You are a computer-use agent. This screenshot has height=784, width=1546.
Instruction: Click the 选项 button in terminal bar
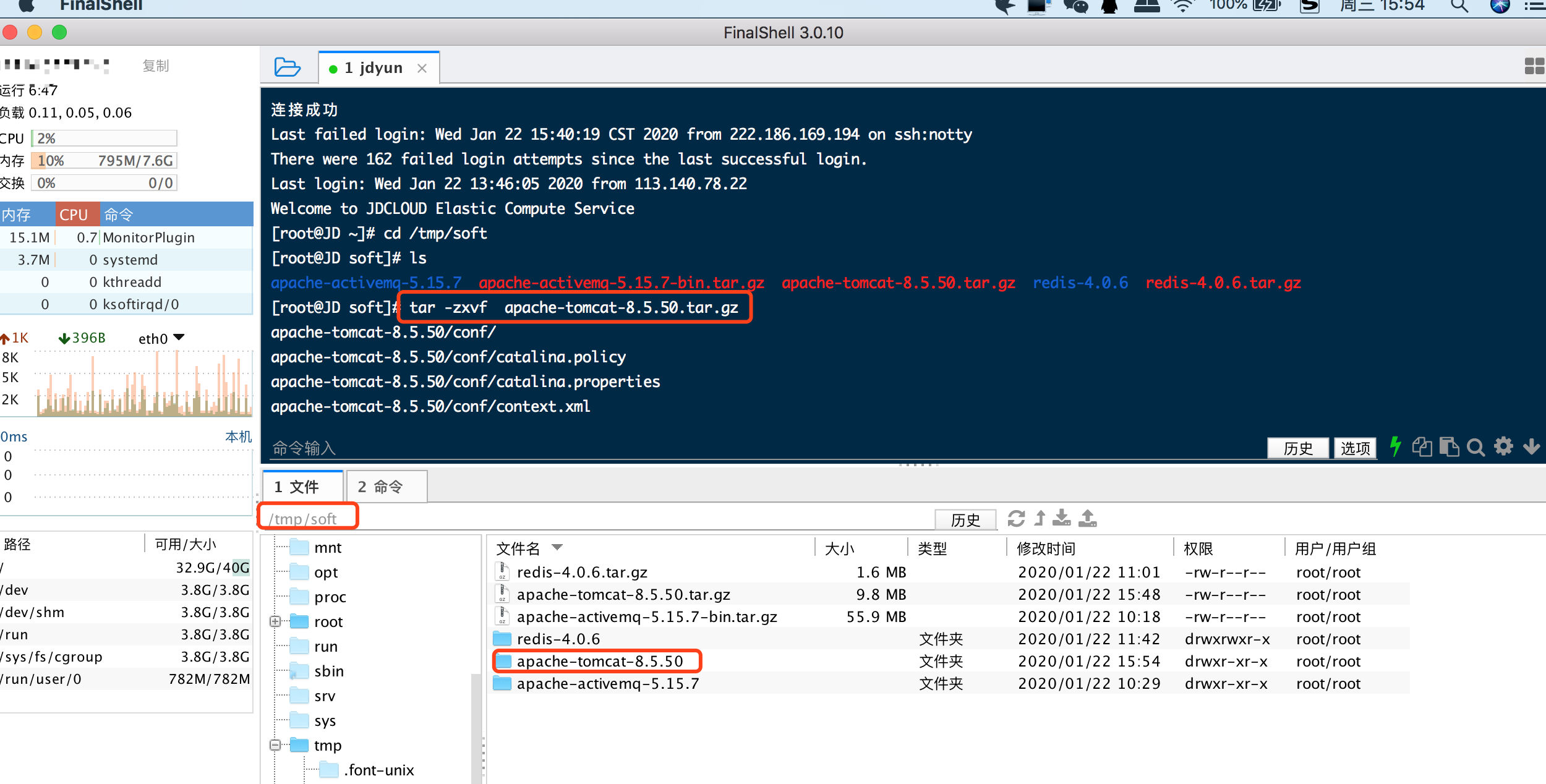click(1354, 448)
